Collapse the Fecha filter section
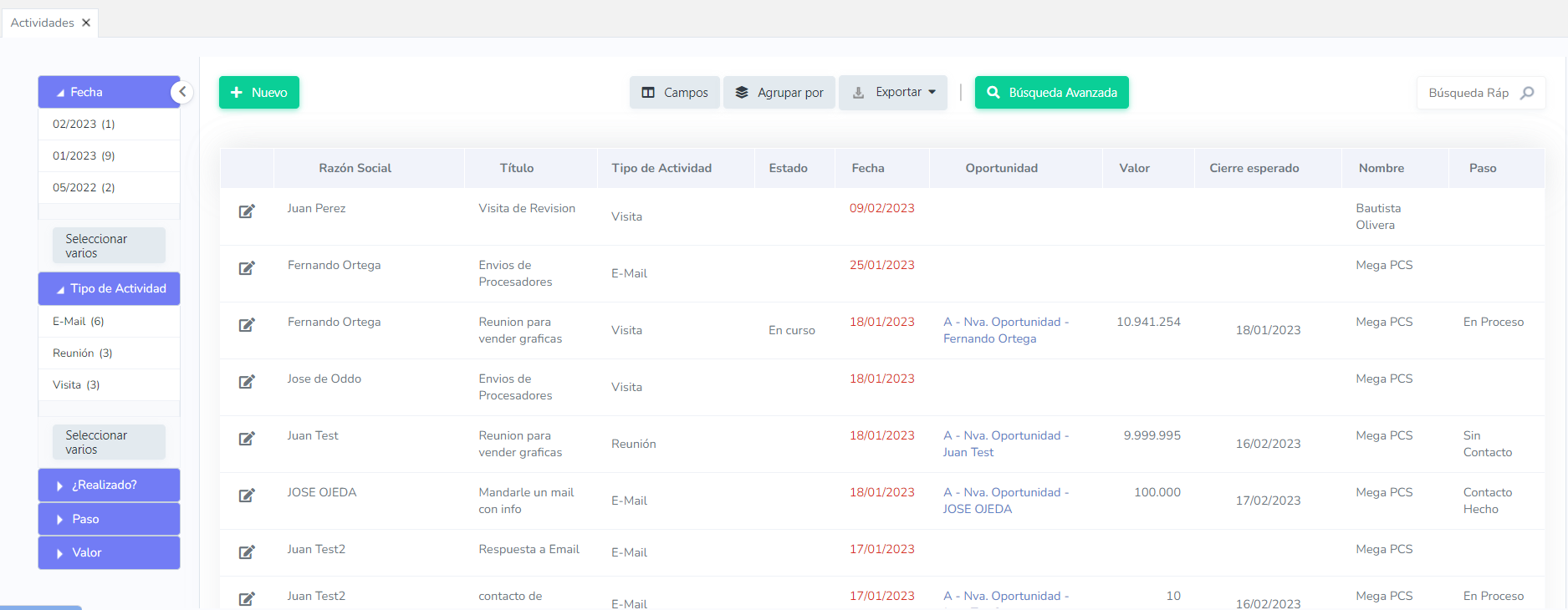Screen dimensions: 1568x610 coord(109,92)
